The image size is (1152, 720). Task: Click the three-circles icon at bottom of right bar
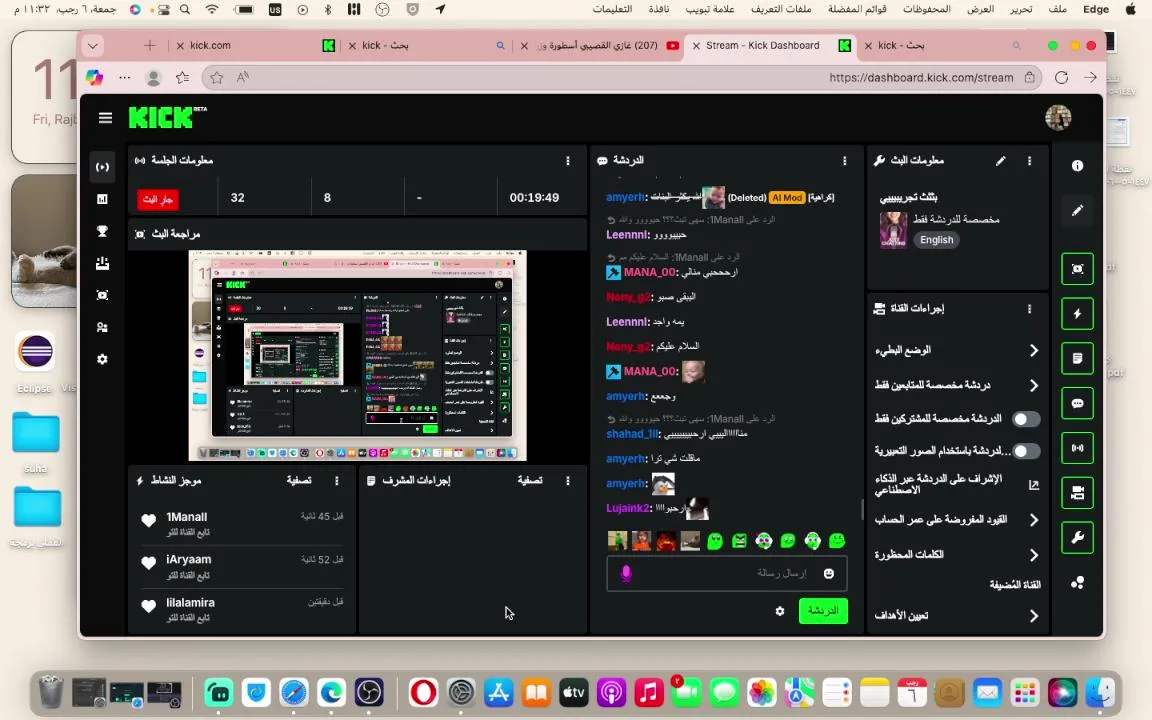[x=1077, y=583]
